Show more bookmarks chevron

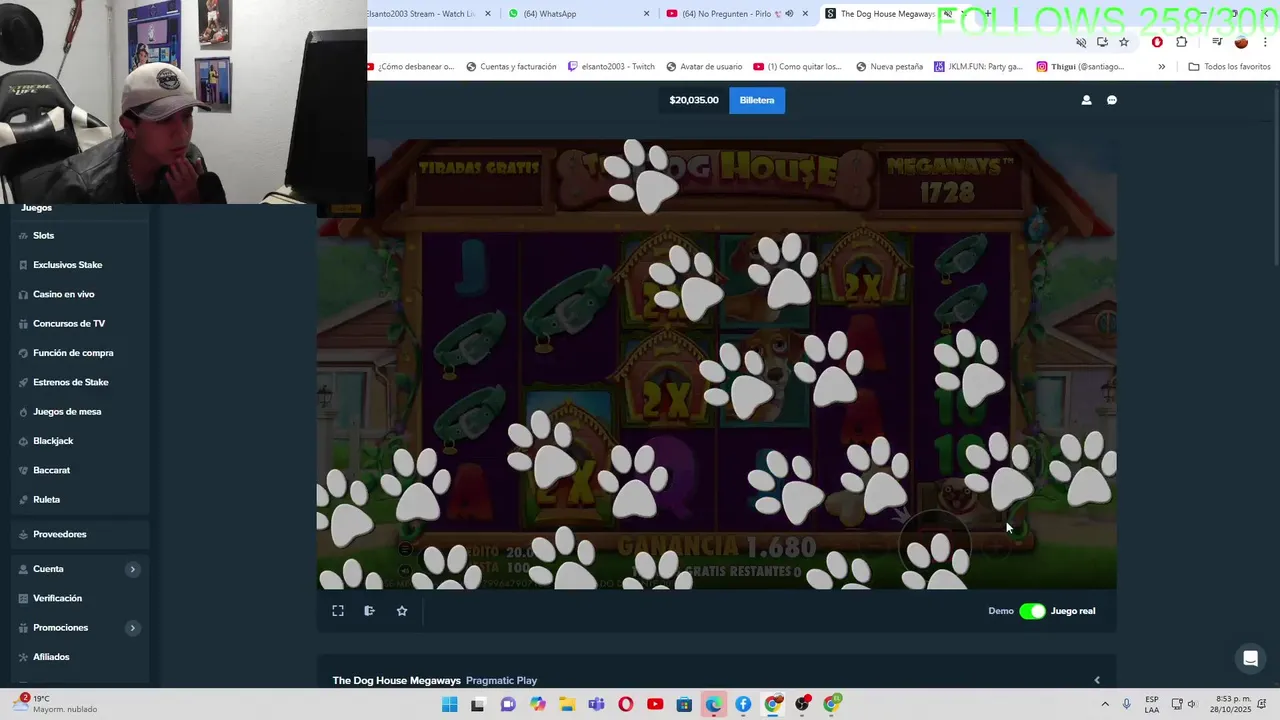coord(1161,67)
